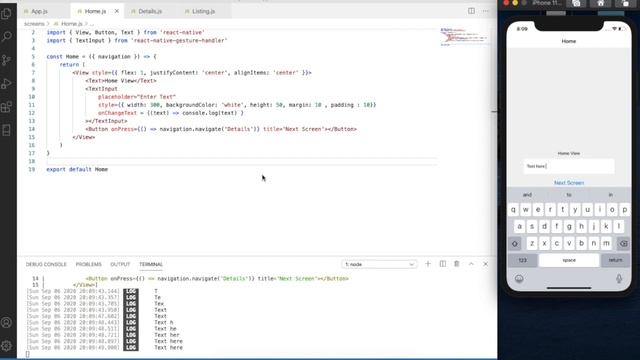640x360 pixels.
Task: Kill terminal using the trash icon
Action: tap(457, 264)
